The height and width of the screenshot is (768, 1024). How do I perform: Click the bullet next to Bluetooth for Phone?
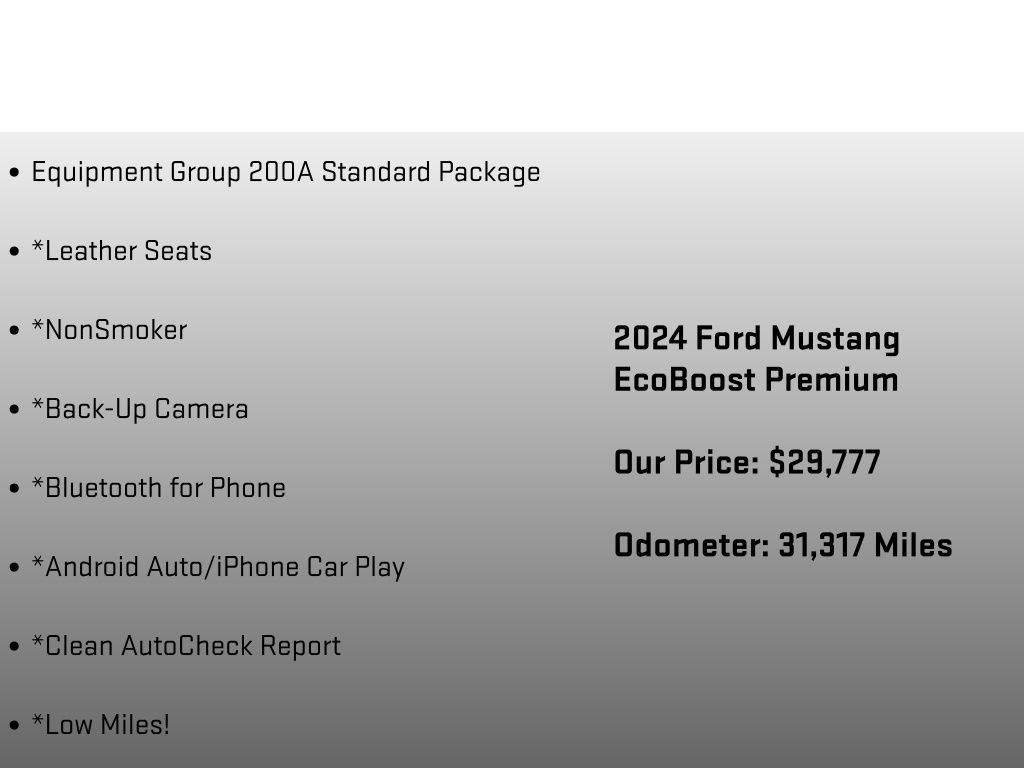pyautogui.click(x=14, y=489)
